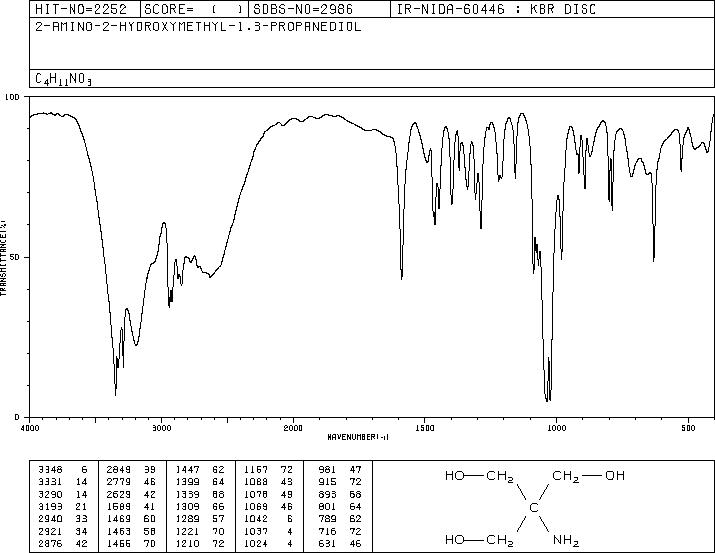Click the IR-NIDA-60446 KBR DISC label
Screen dimensions: 715x553
[x=496, y=9]
